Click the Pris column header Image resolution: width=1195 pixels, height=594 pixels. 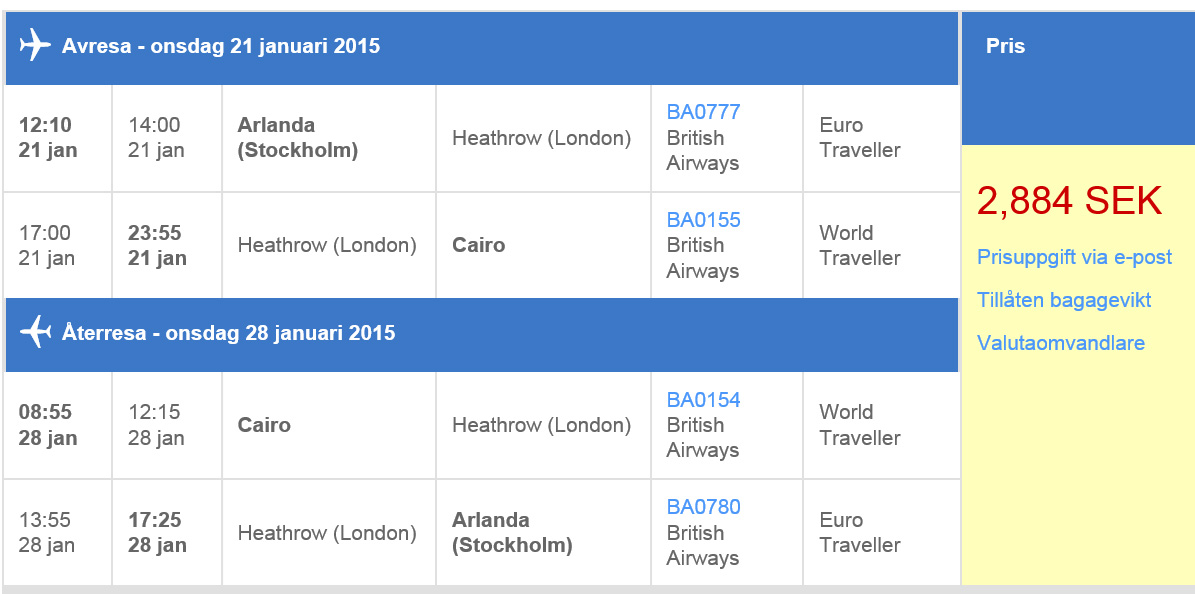1005,46
